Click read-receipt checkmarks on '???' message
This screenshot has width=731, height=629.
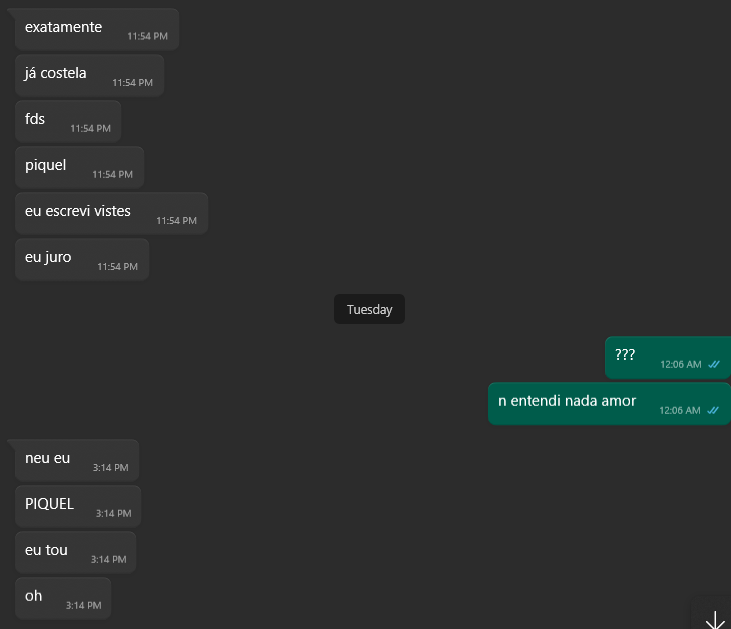pos(714,365)
